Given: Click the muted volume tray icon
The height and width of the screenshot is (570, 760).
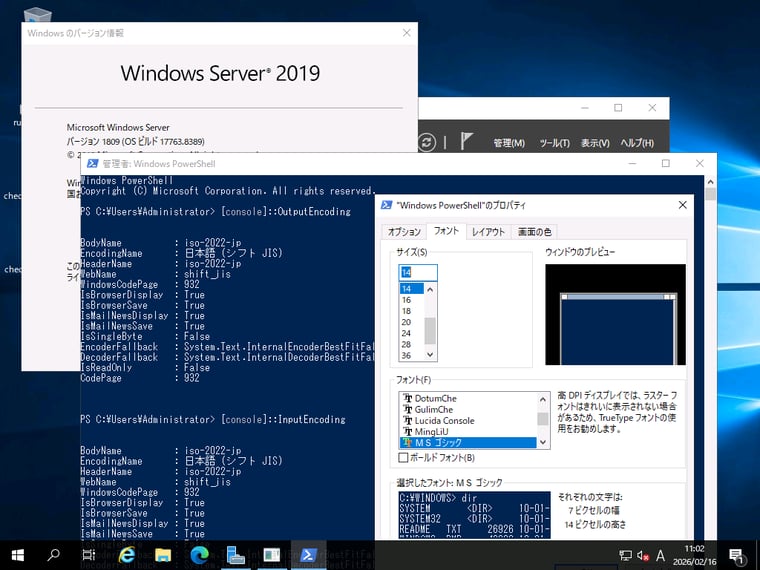Looking at the screenshot, I should click(643, 555).
